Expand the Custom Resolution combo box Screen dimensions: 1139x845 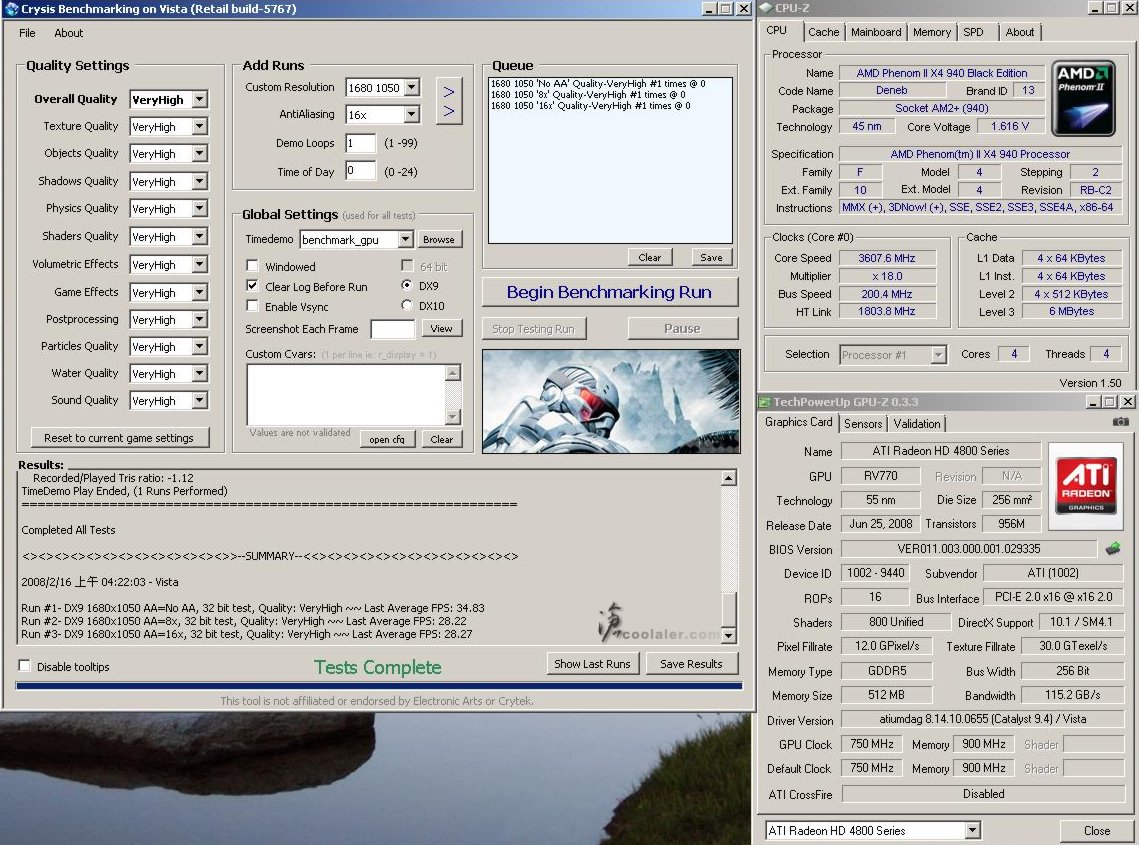pos(411,87)
